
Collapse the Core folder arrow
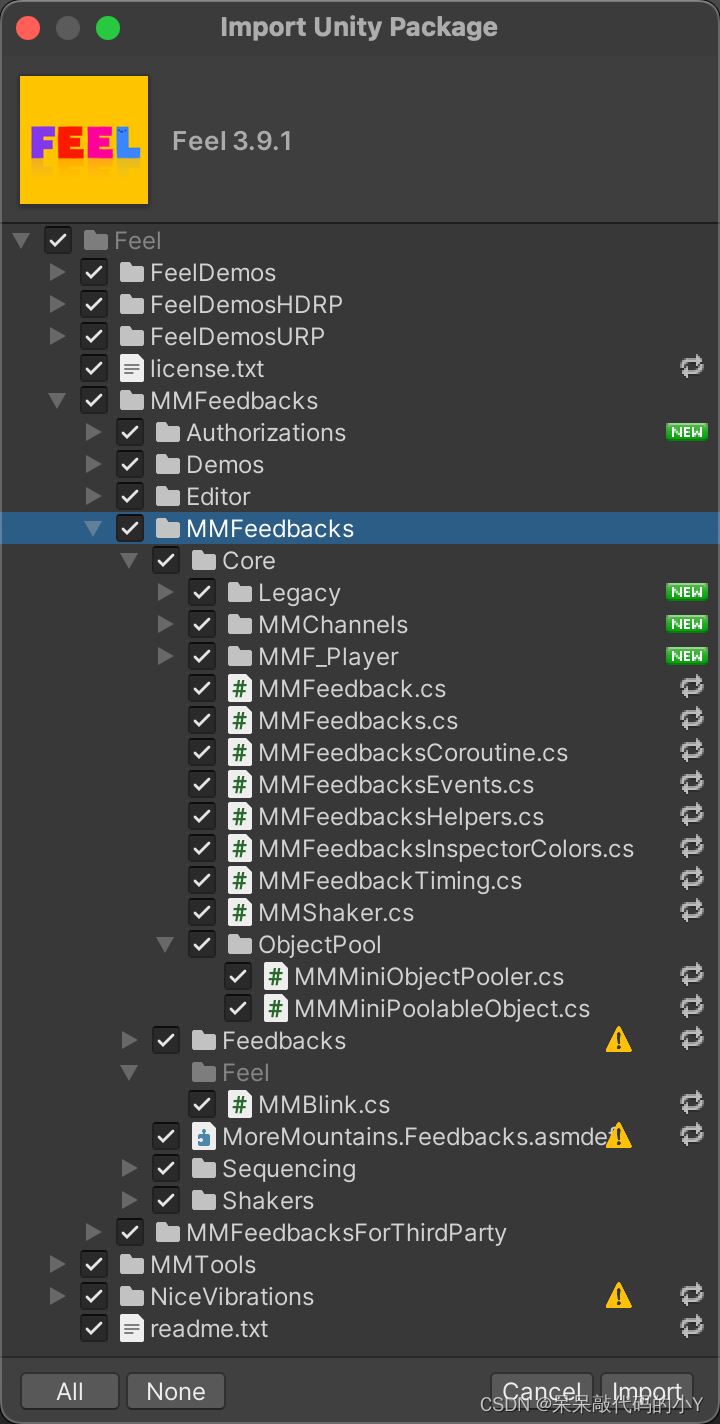[129, 561]
